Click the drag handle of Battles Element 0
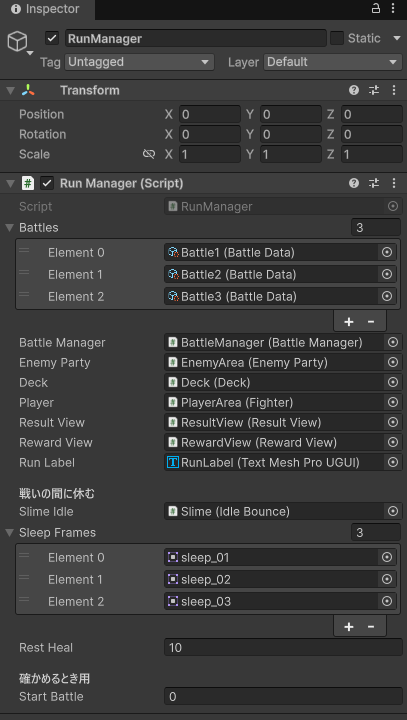Image resolution: width=407 pixels, height=720 pixels. point(24,251)
